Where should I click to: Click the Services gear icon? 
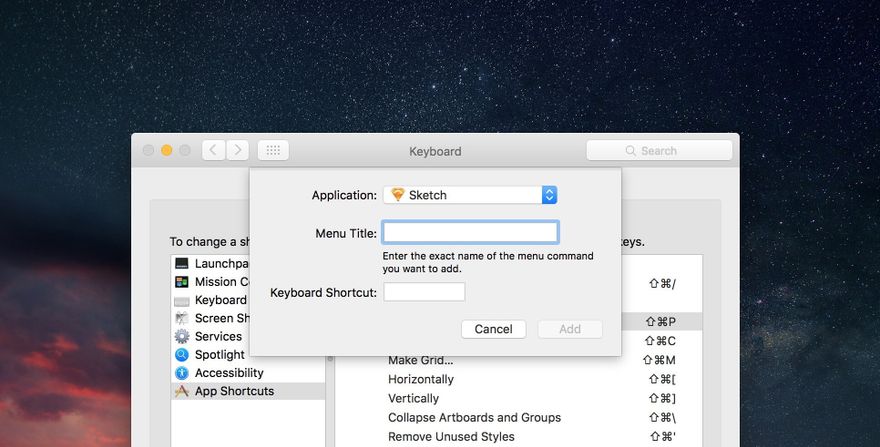(182, 336)
